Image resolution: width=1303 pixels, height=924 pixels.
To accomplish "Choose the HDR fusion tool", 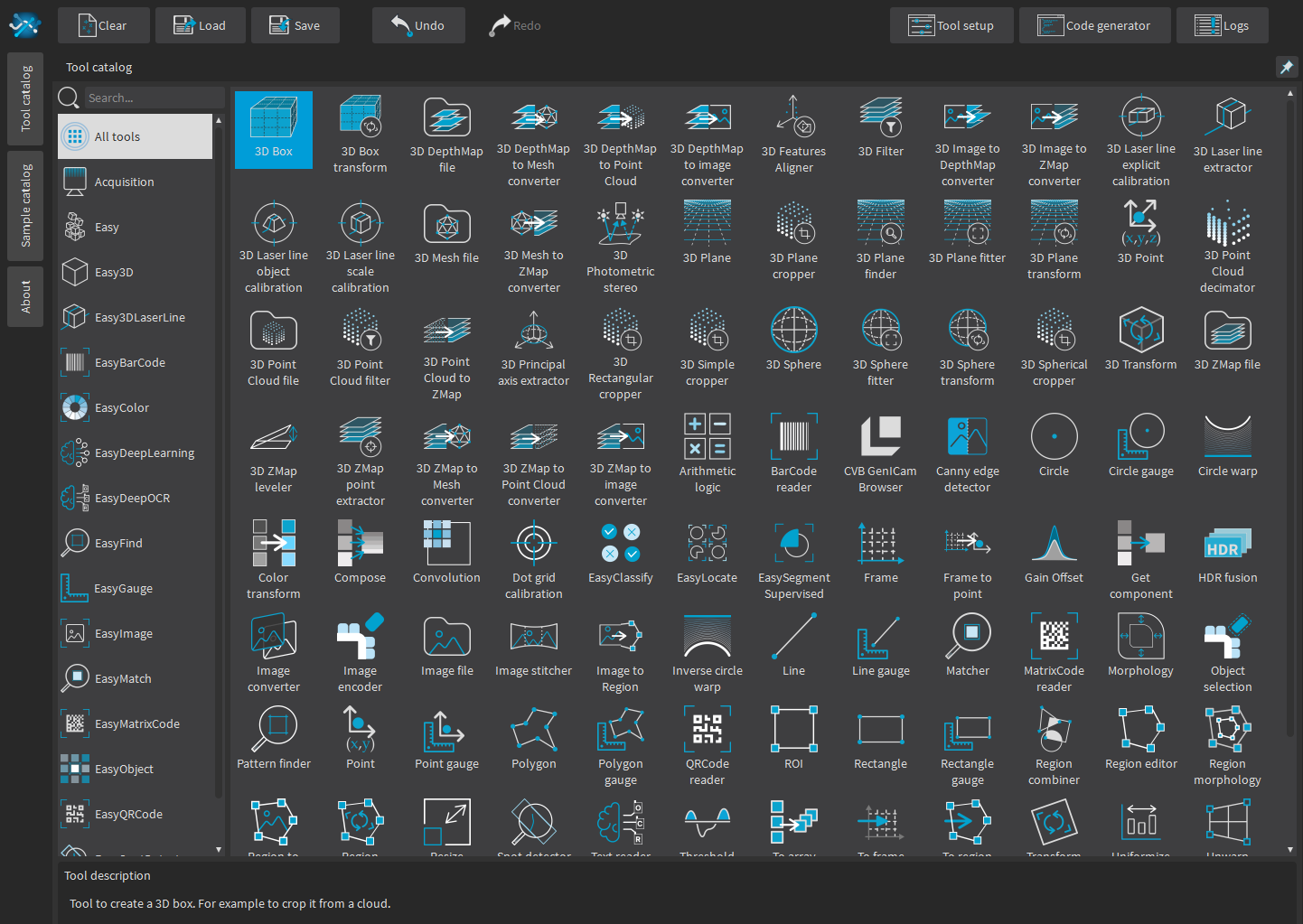I will 1227,545.
